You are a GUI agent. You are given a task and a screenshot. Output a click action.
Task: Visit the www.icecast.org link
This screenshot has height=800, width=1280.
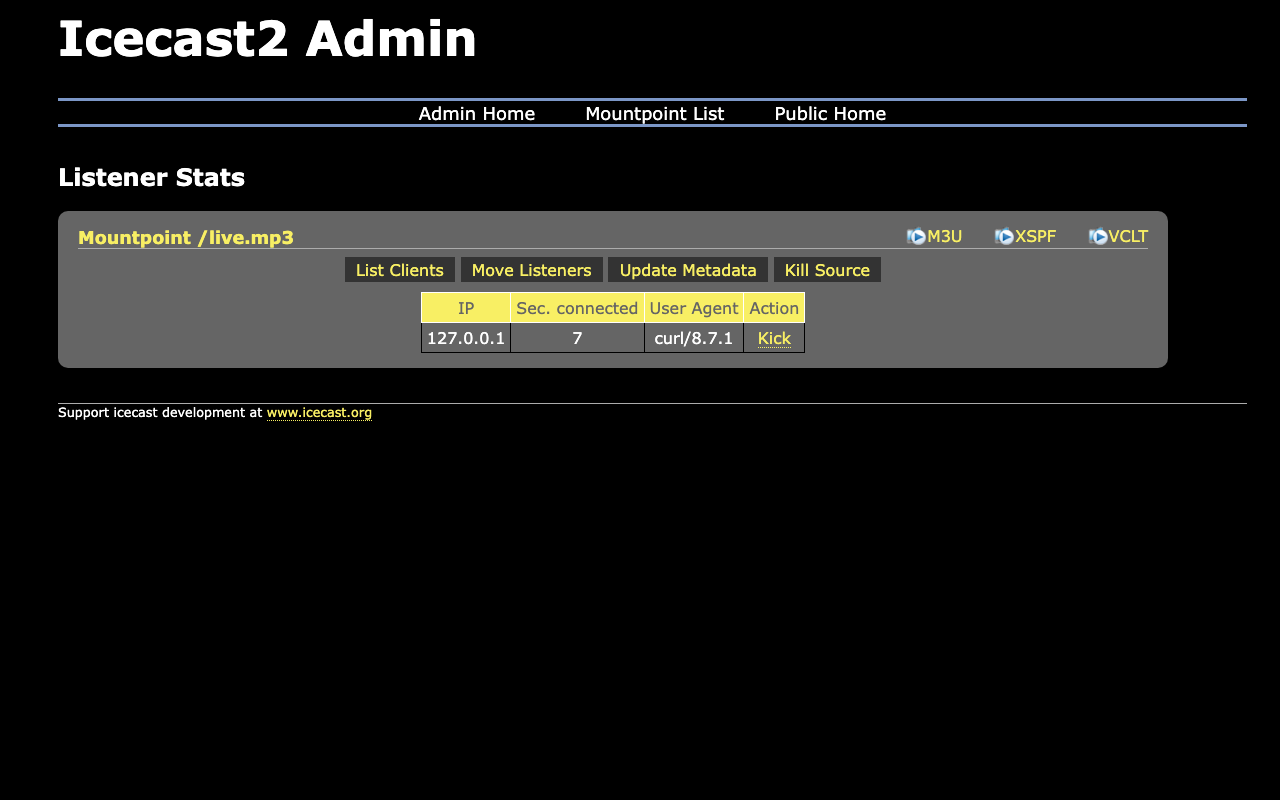pos(319,412)
